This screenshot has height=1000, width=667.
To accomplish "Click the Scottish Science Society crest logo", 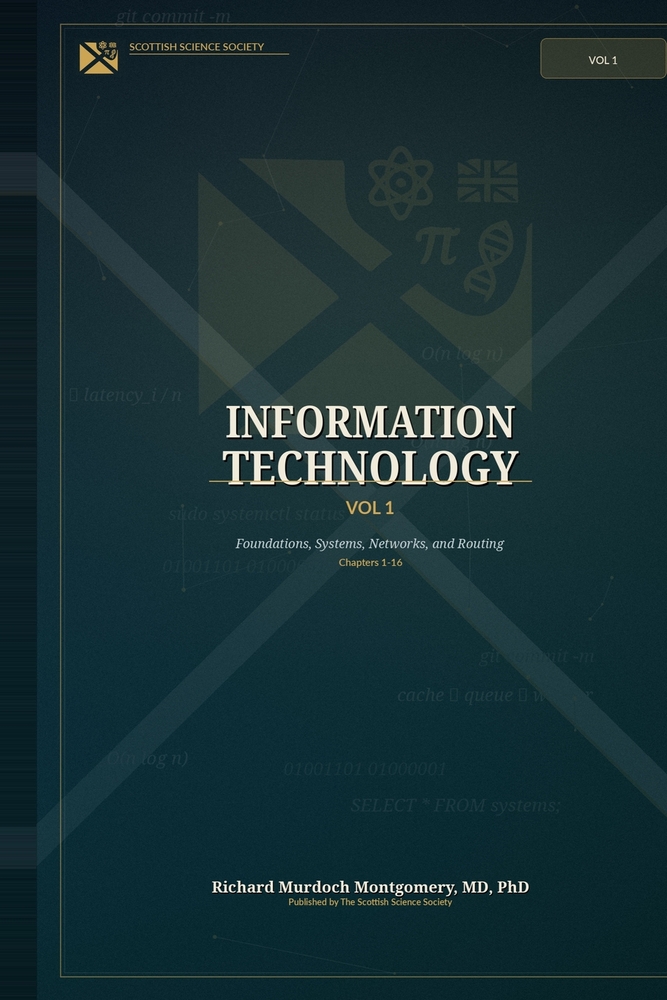I will click(99, 57).
